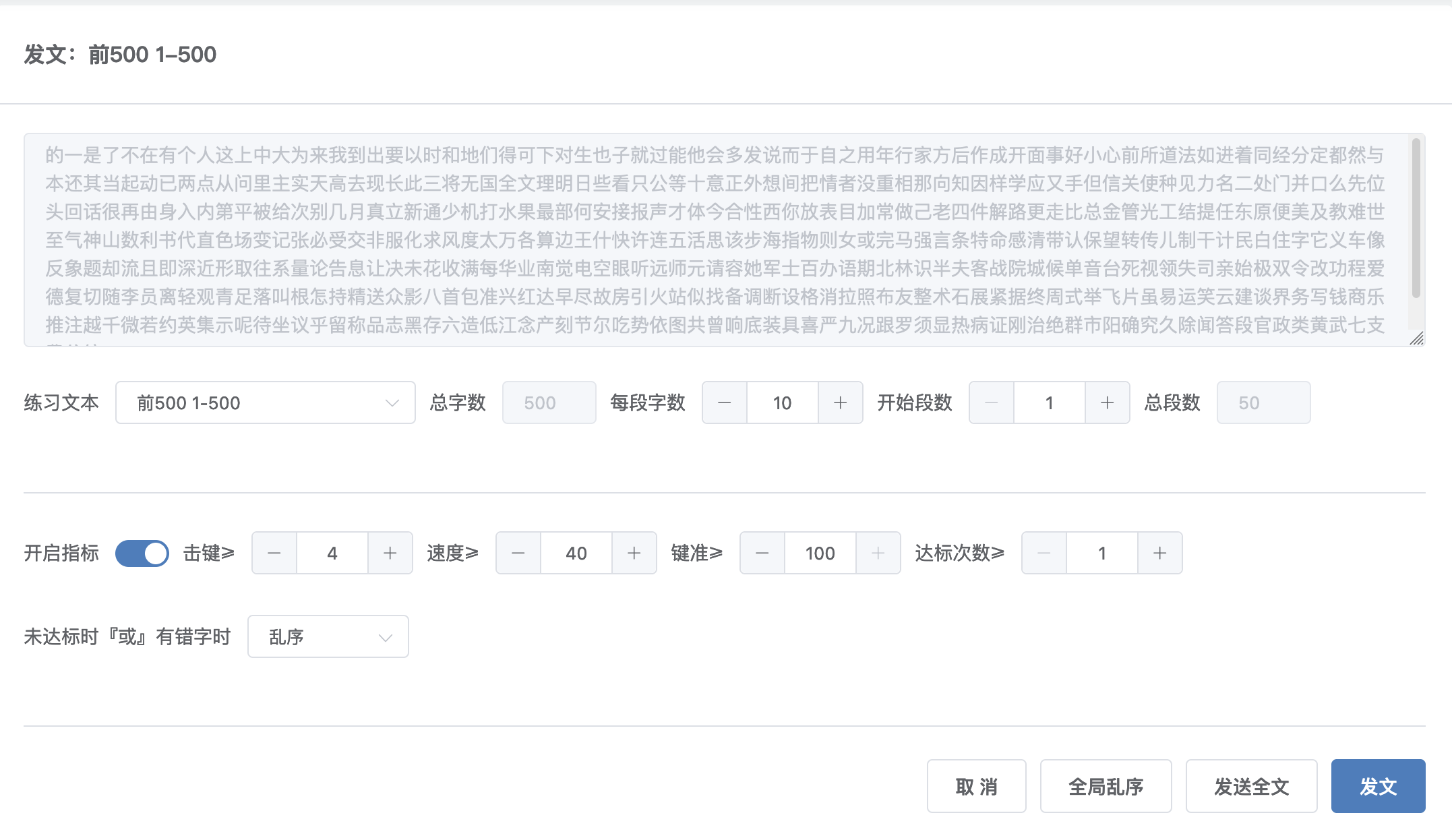
Task: Click the 发文 primary button
Action: [x=1377, y=786]
